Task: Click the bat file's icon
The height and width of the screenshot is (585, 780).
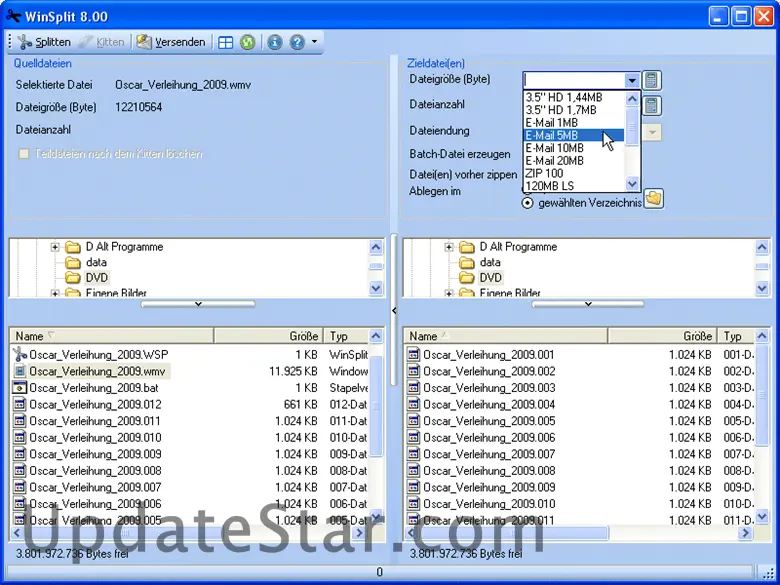Action: (x=19, y=388)
